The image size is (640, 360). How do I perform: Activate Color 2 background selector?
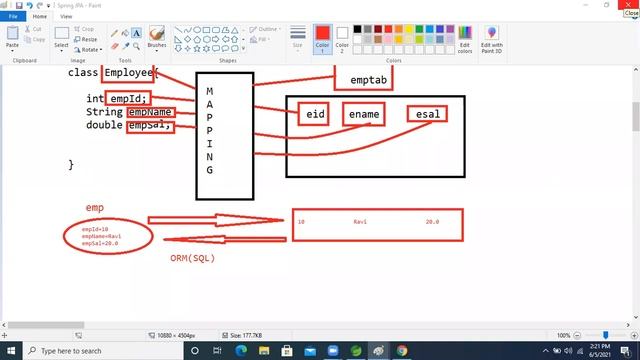tap(342, 39)
